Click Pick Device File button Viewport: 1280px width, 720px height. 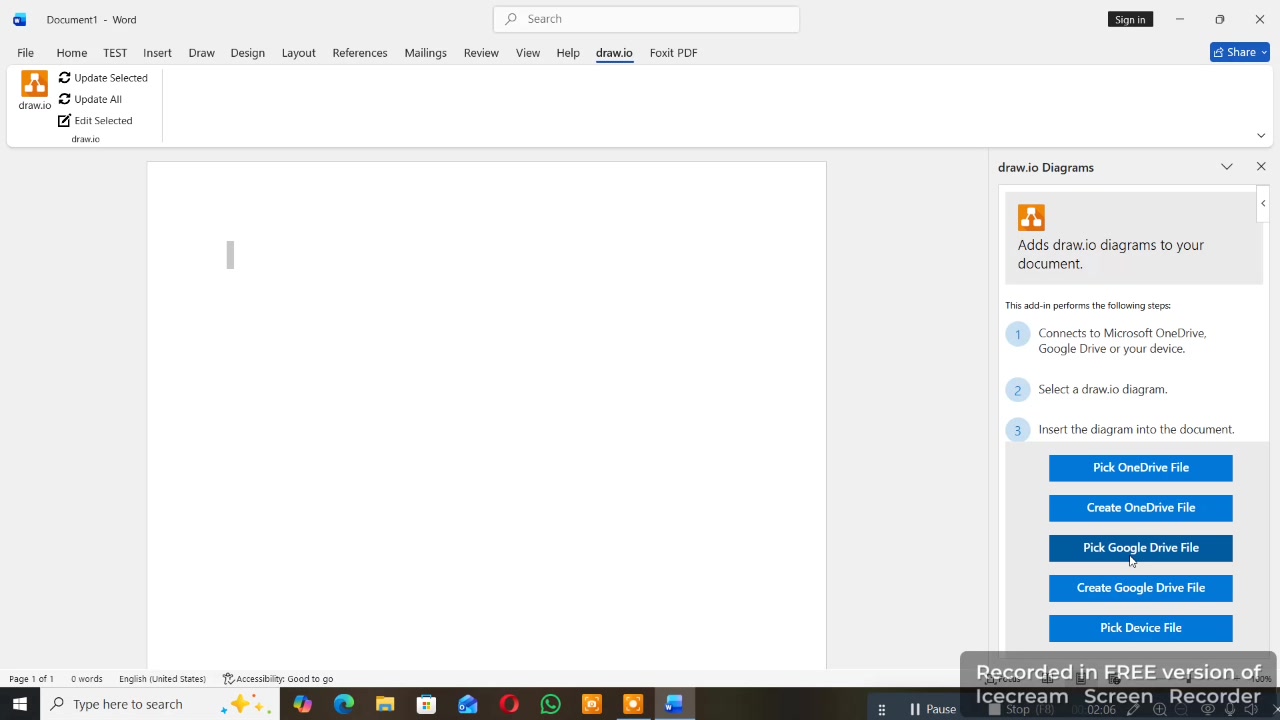click(x=1140, y=628)
